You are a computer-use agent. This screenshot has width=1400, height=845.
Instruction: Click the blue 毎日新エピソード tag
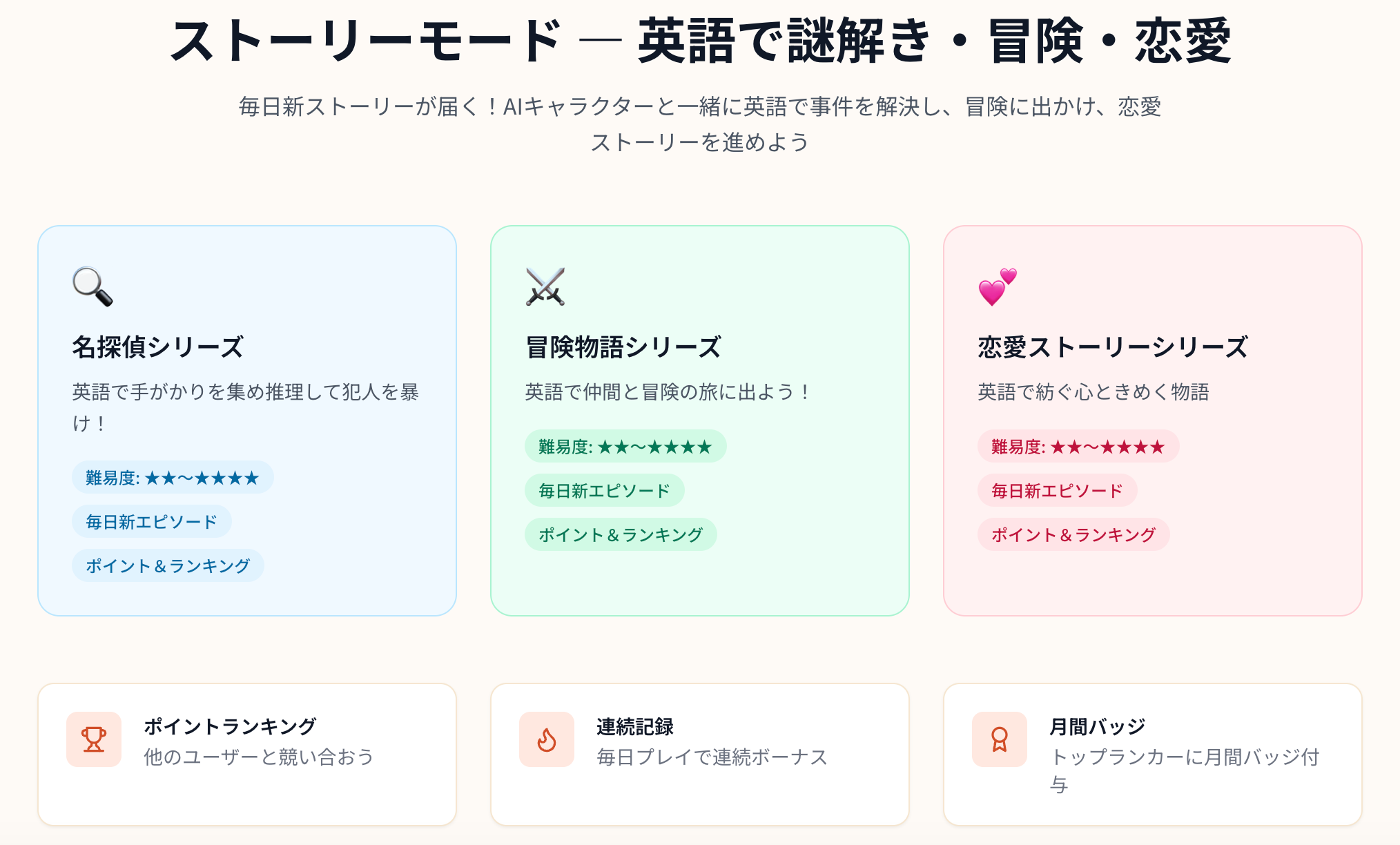151,522
